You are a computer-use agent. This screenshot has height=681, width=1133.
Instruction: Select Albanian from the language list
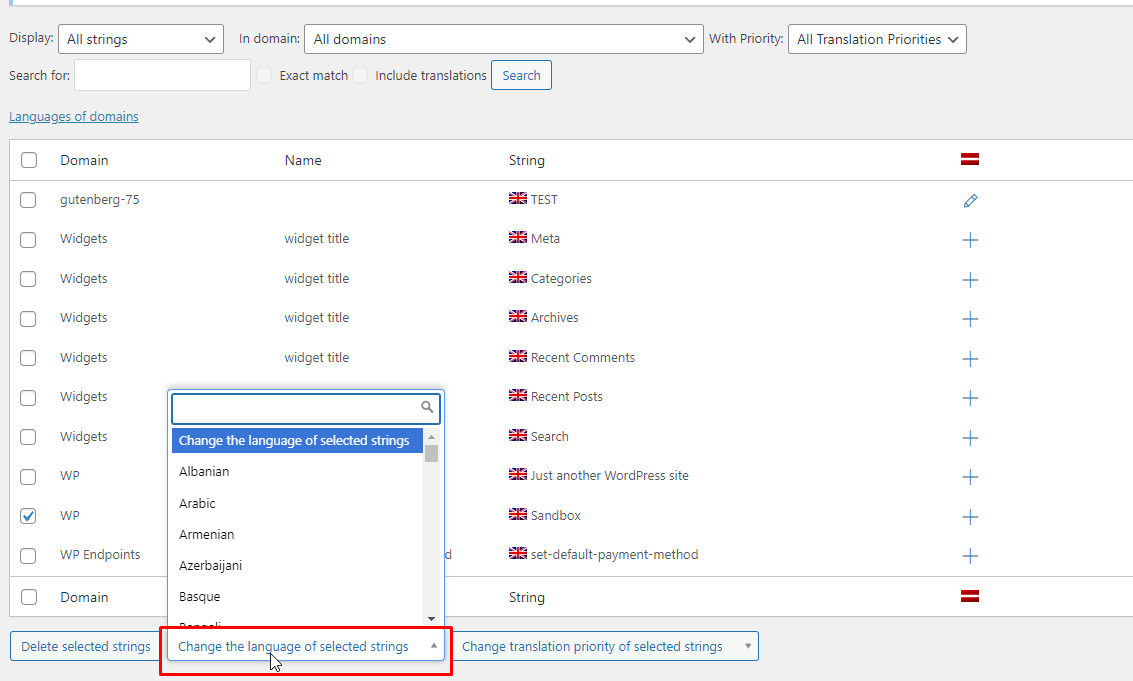(x=204, y=472)
